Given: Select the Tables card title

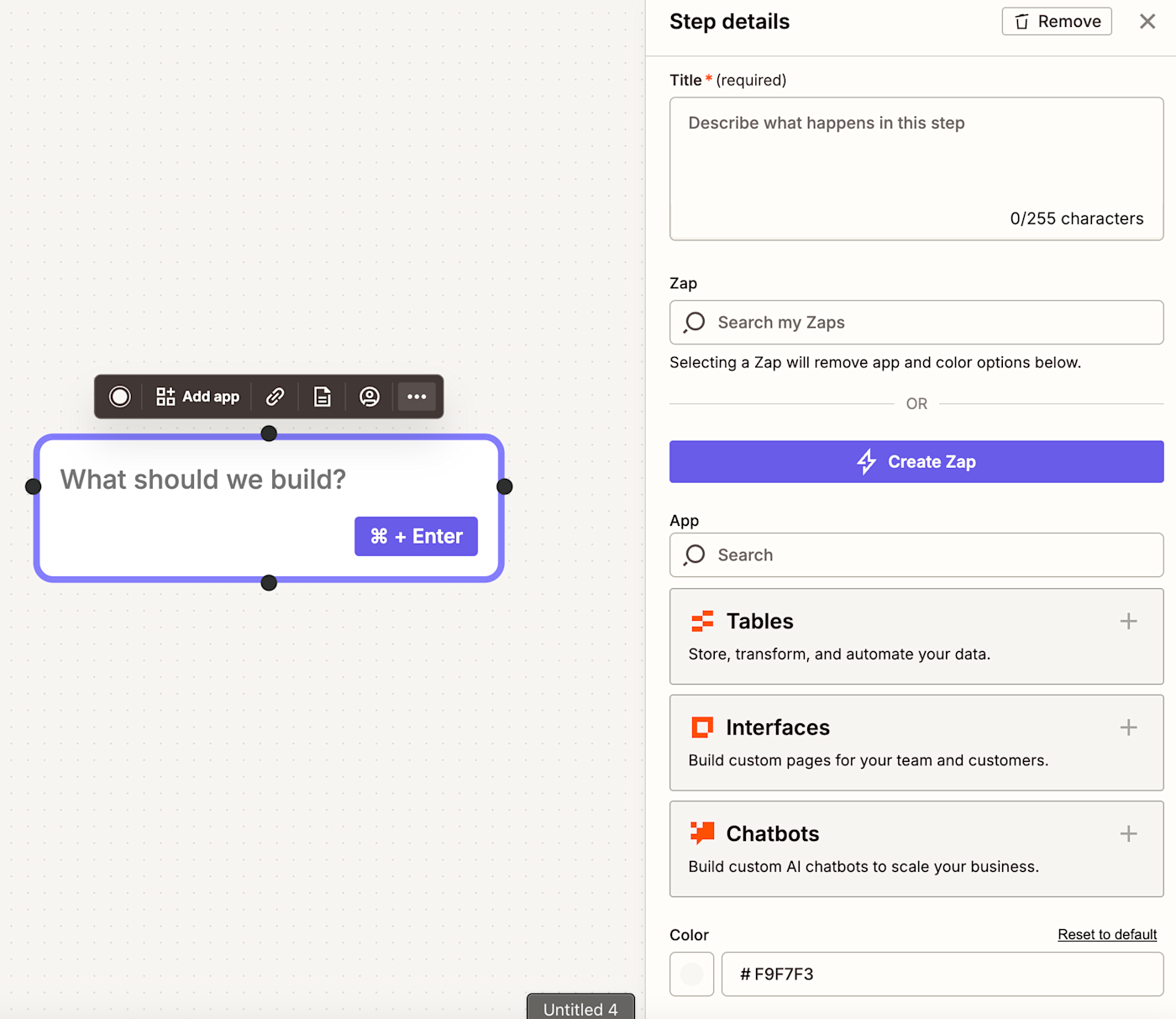Looking at the screenshot, I should tap(759, 622).
